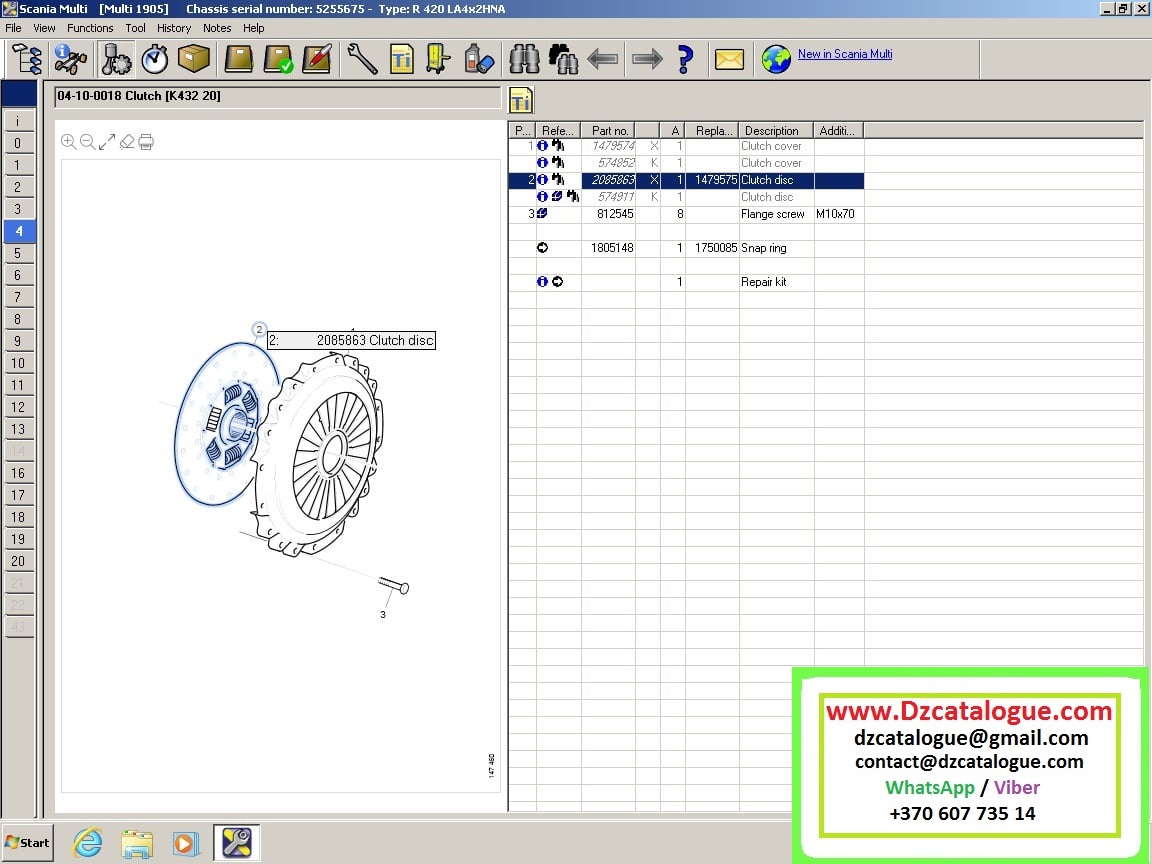Zoom out of the clutch illustration
This screenshot has height=864, width=1152.
[x=87, y=141]
